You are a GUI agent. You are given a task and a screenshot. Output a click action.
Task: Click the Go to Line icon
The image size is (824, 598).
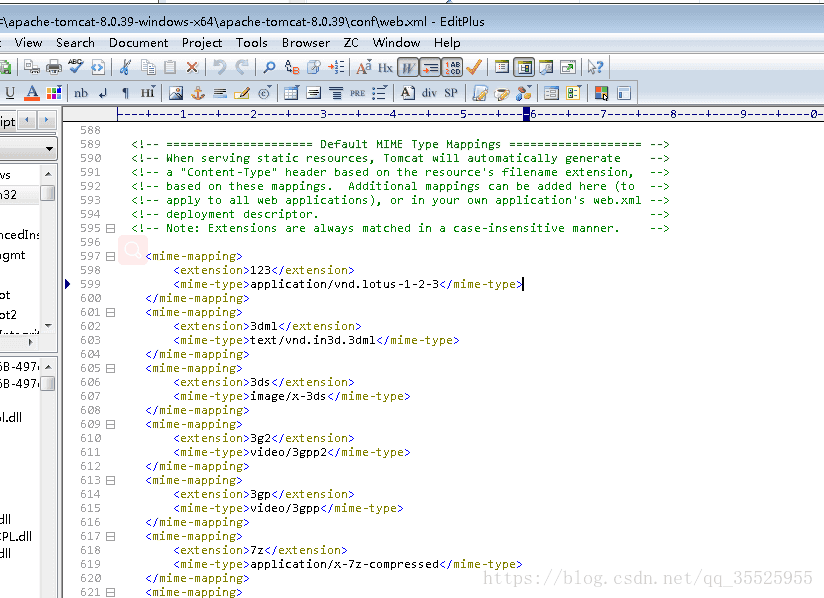click(x=336, y=67)
